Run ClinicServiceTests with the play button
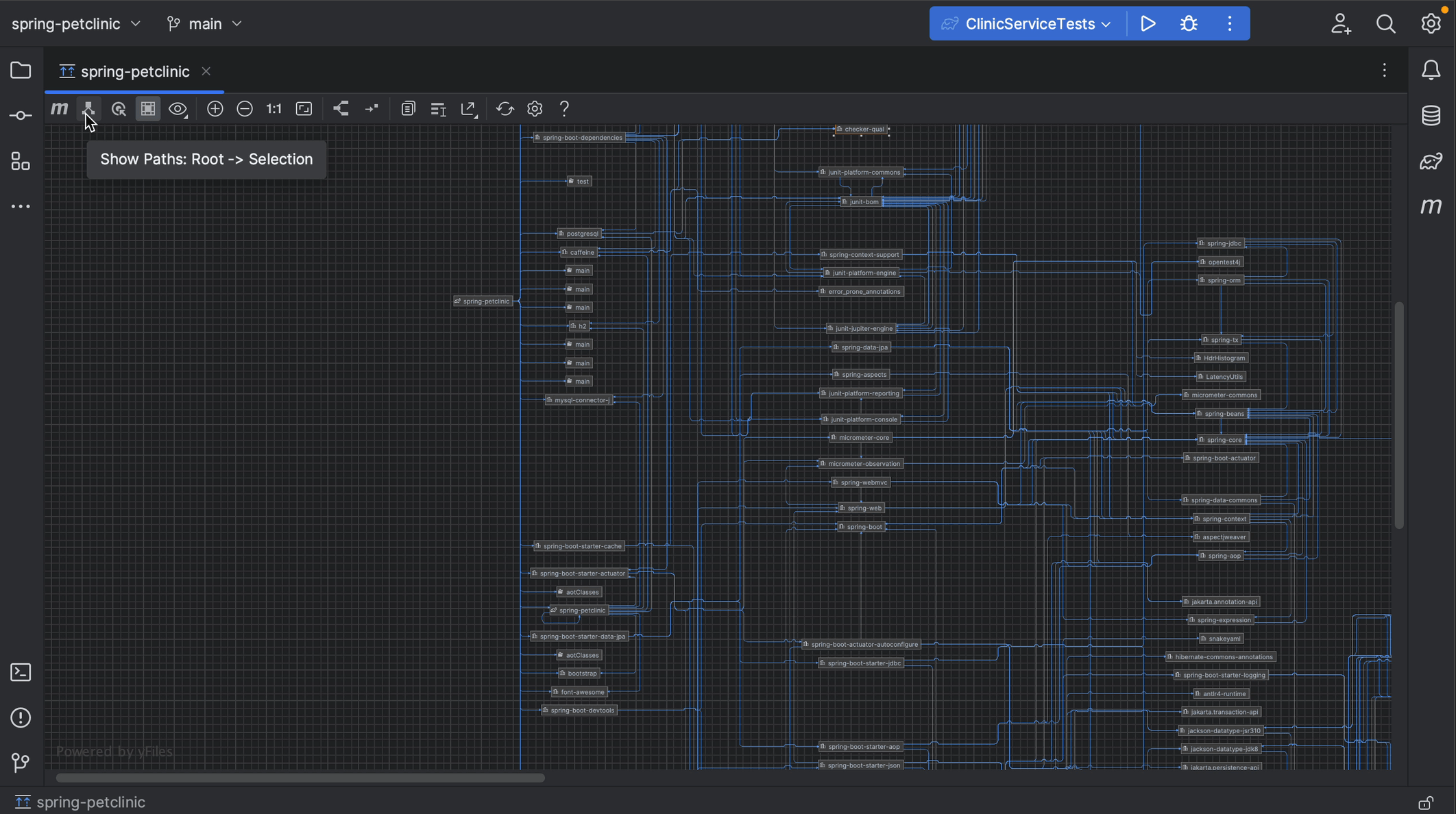1456x814 pixels. click(x=1148, y=23)
